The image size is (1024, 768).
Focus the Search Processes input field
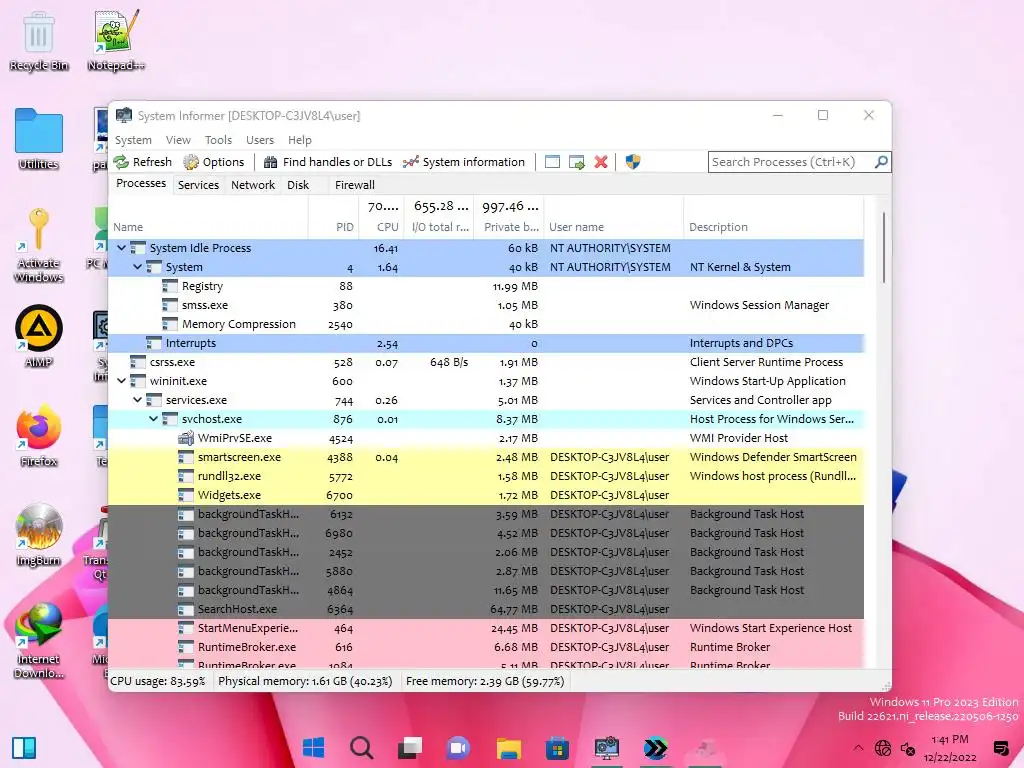tap(792, 162)
